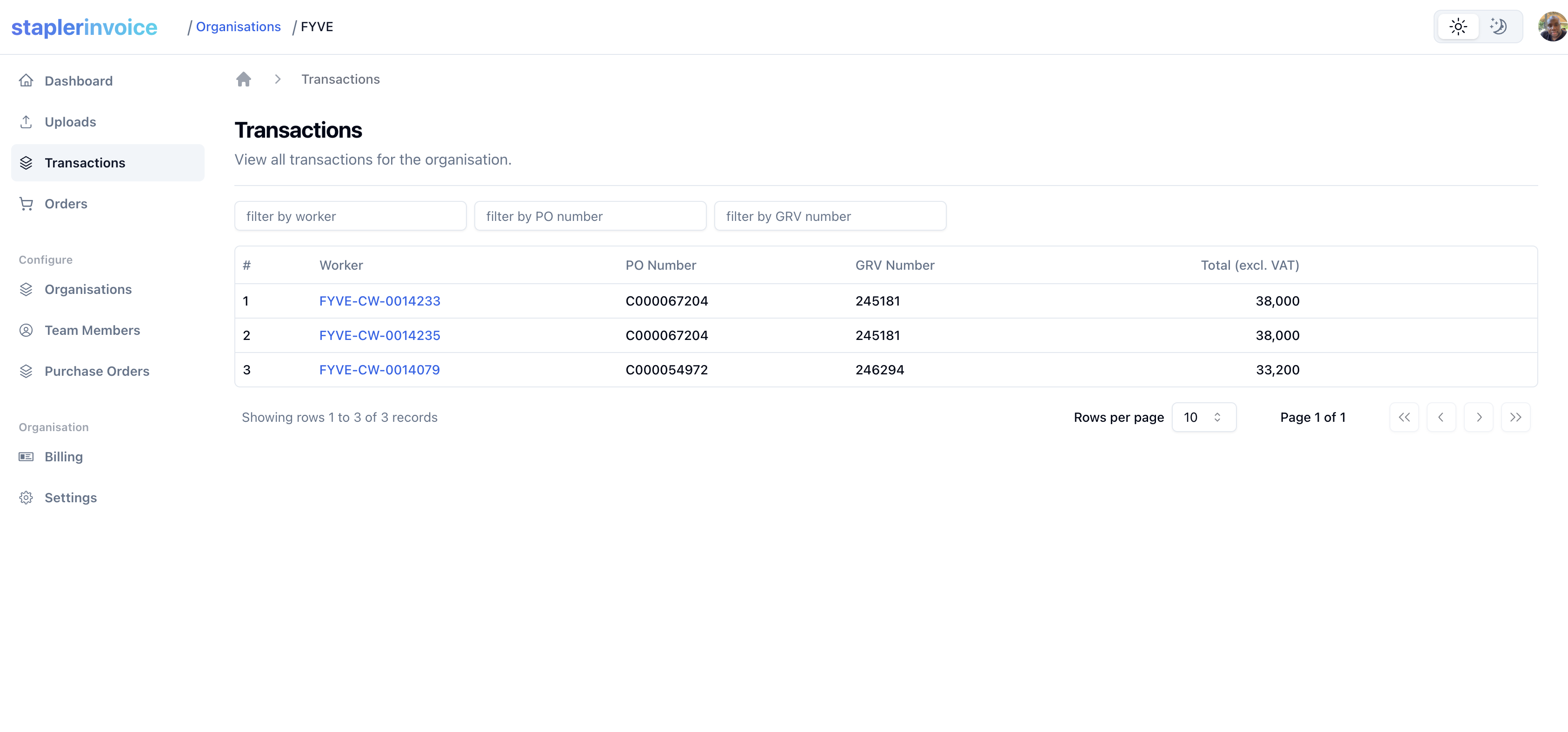Navigate to last page using arrows
This screenshot has height=732, width=1568.
[1516, 417]
